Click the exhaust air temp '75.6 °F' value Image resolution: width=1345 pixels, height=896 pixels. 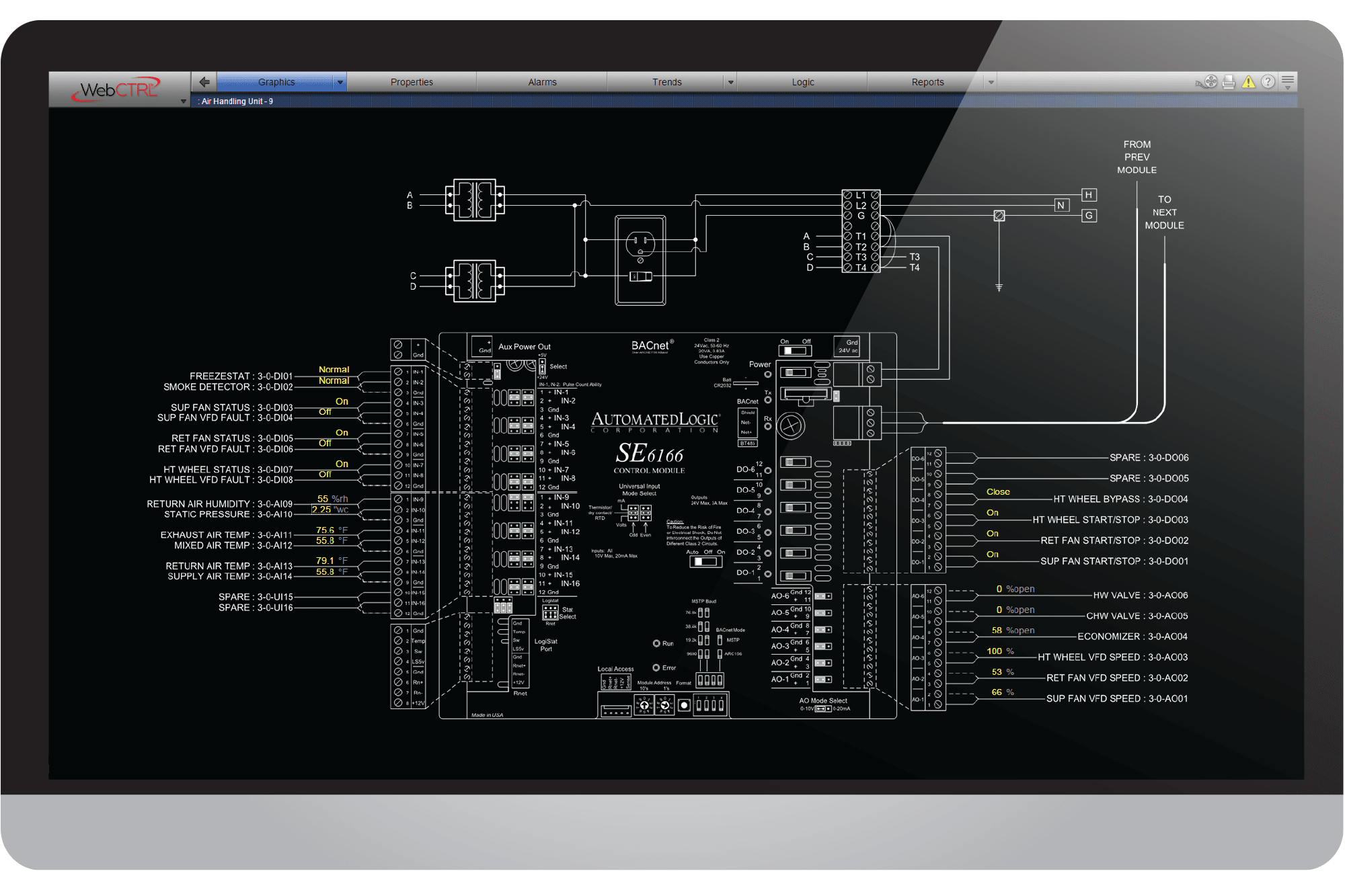point(332,530)
